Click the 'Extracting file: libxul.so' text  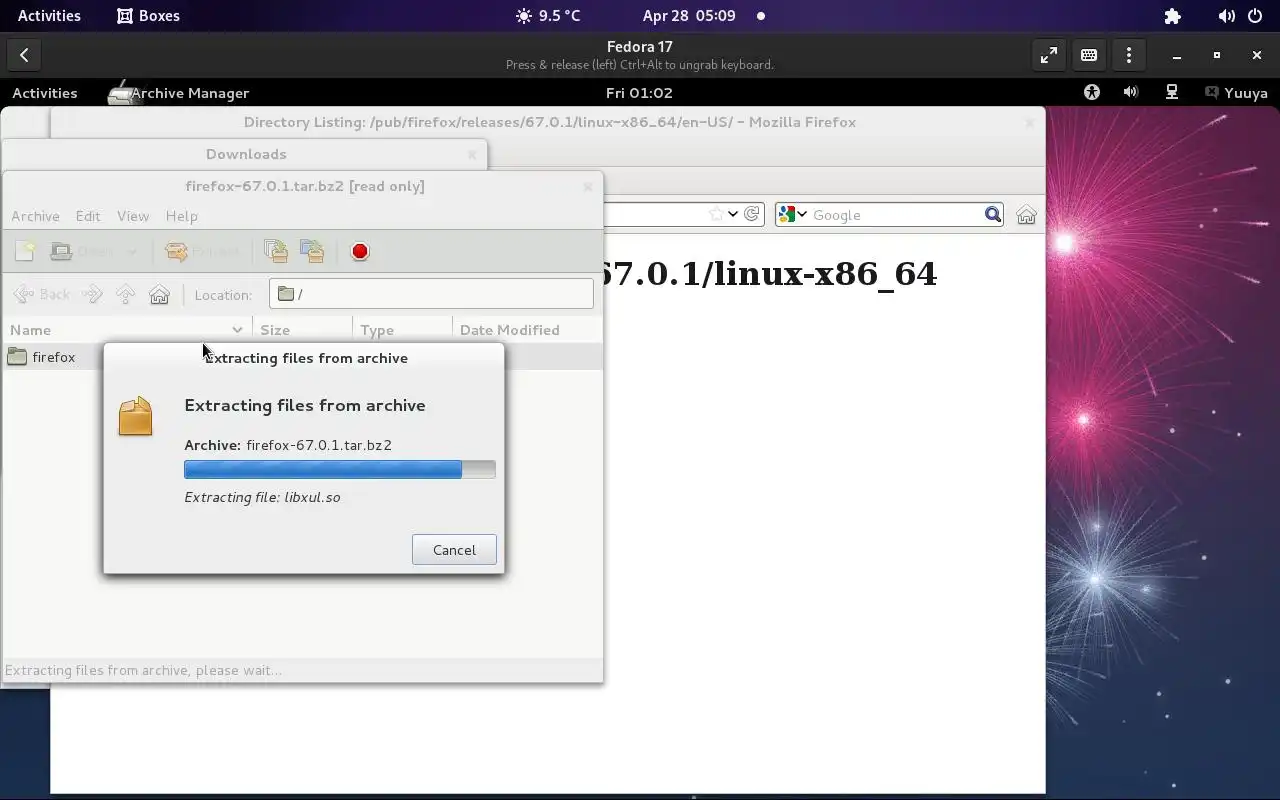[262, 497]
